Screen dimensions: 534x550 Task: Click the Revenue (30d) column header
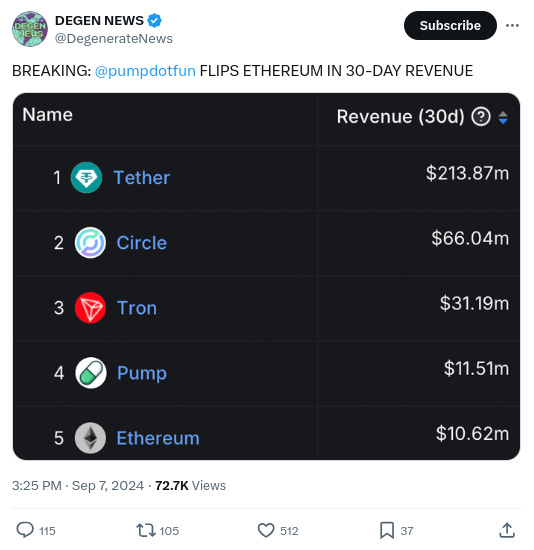pos(400,116)
